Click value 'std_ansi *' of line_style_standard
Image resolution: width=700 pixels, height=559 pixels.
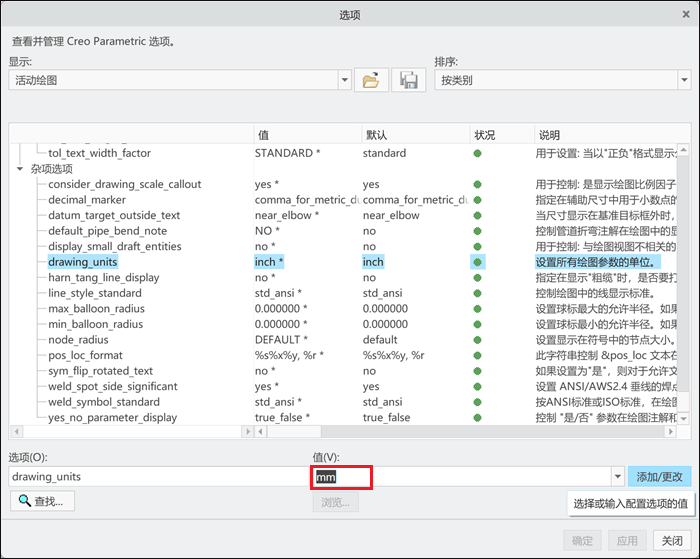pos(278,293)
